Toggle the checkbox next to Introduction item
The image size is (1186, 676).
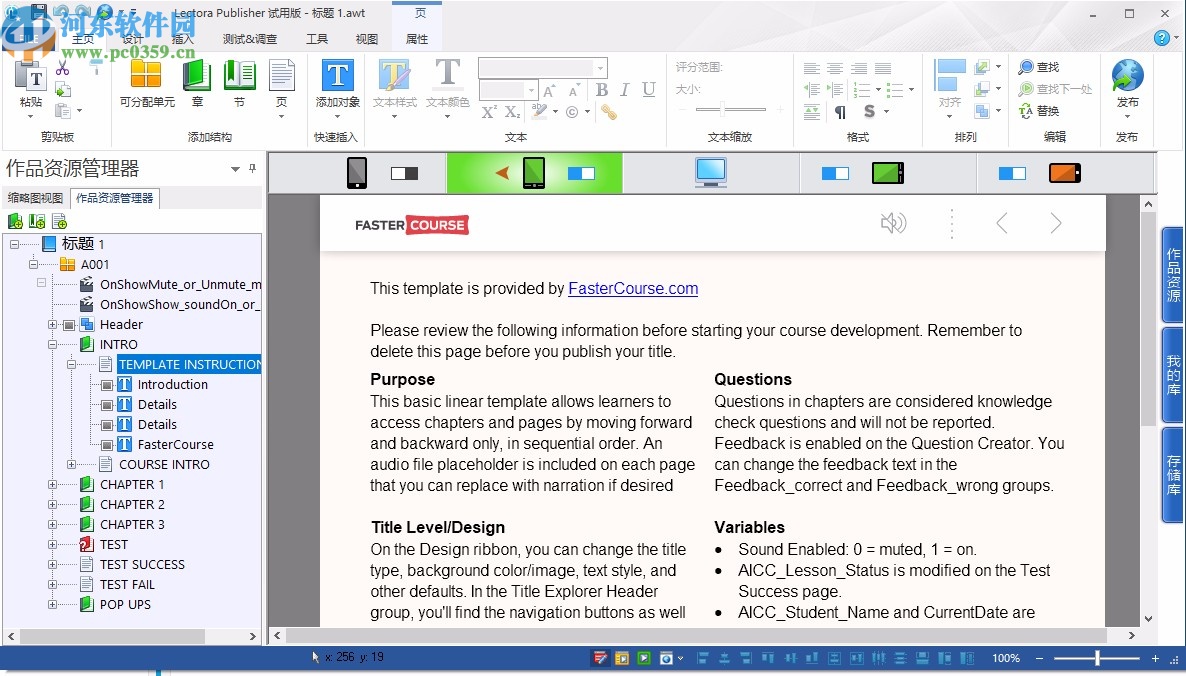[107, 385]
